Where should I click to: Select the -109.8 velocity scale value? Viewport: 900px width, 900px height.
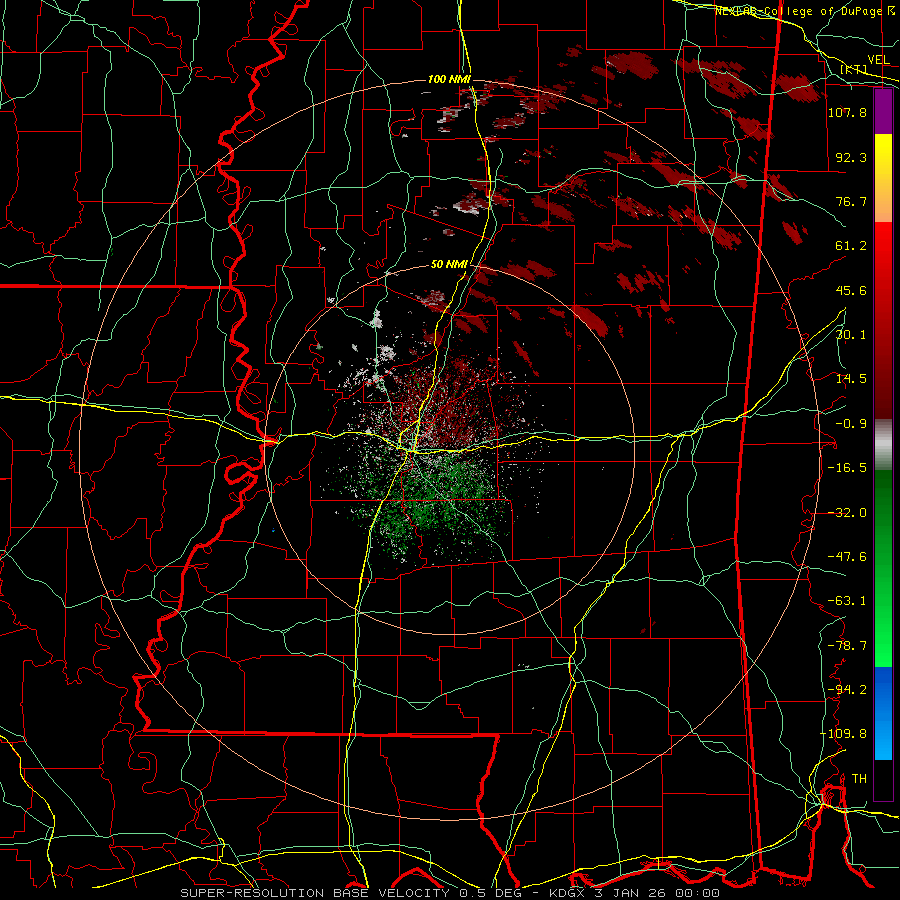tap(843, 734)
